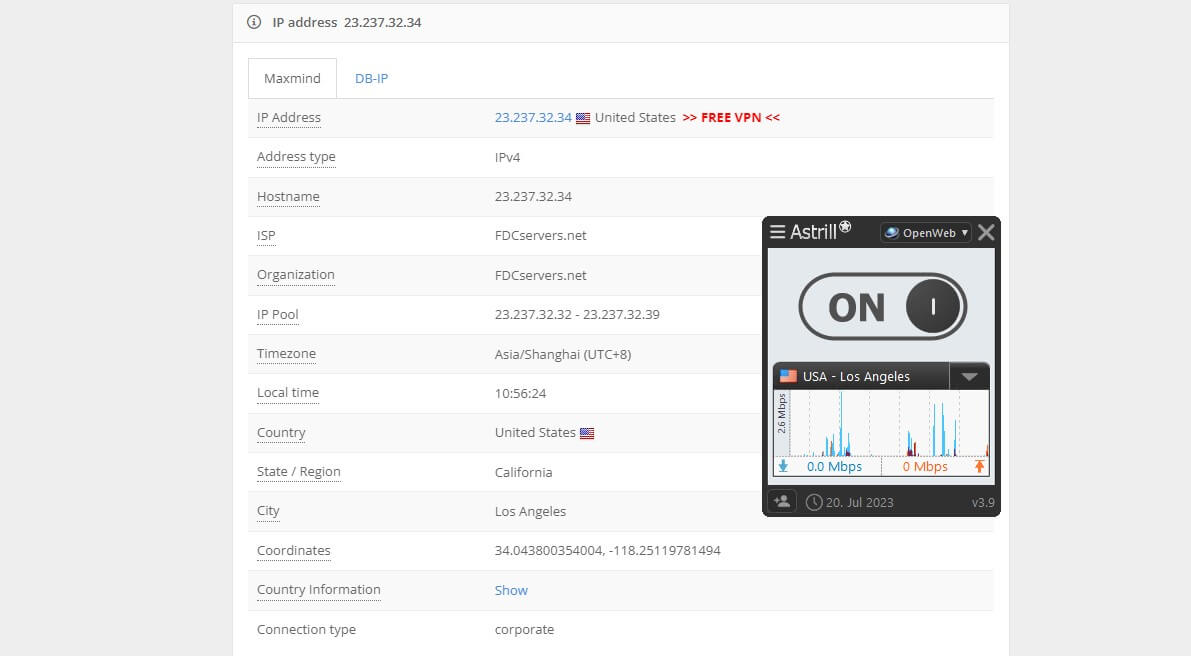Click the Connection type label
1191x656 pixels.
coord(306,629)
